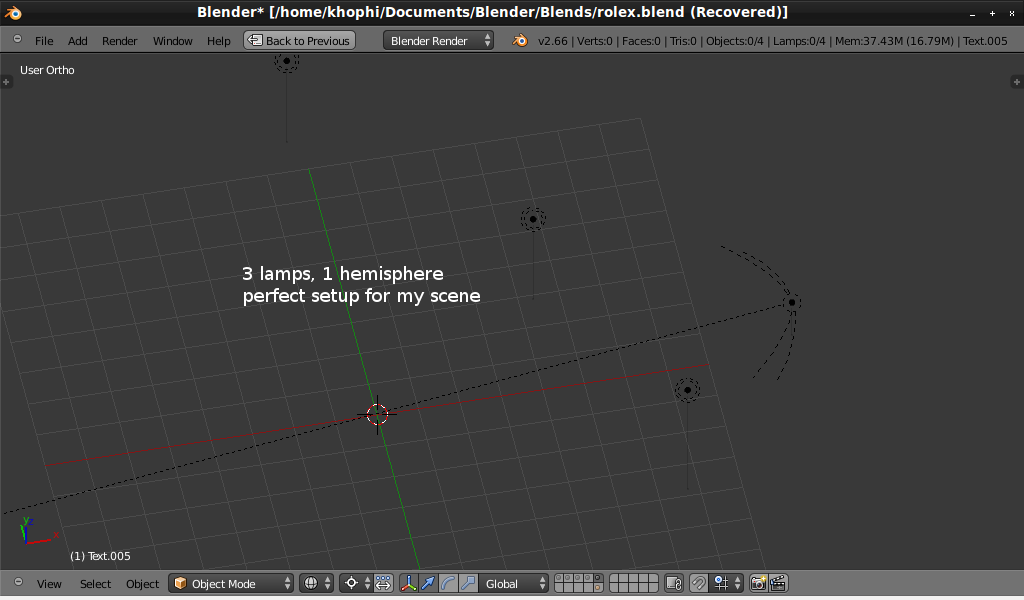Open the File menu
1024x600 pixels.
click(44, 41)
